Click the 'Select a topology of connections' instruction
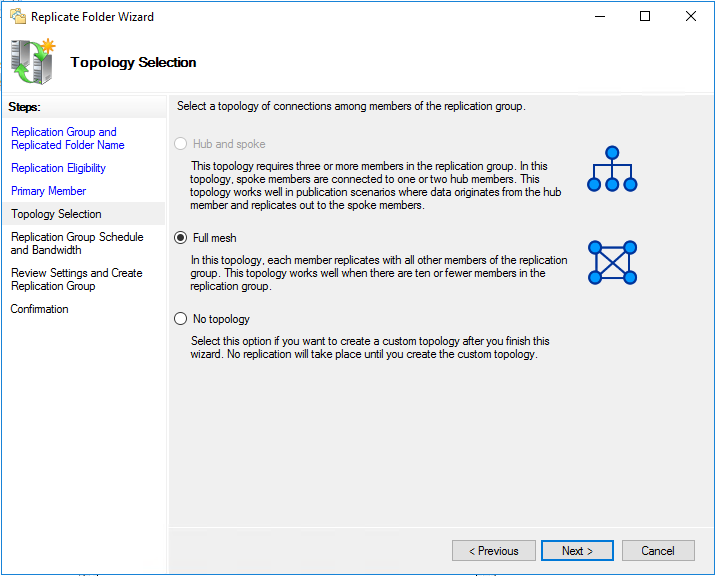Viewport: 715px width, 576px height. (351, 106)
